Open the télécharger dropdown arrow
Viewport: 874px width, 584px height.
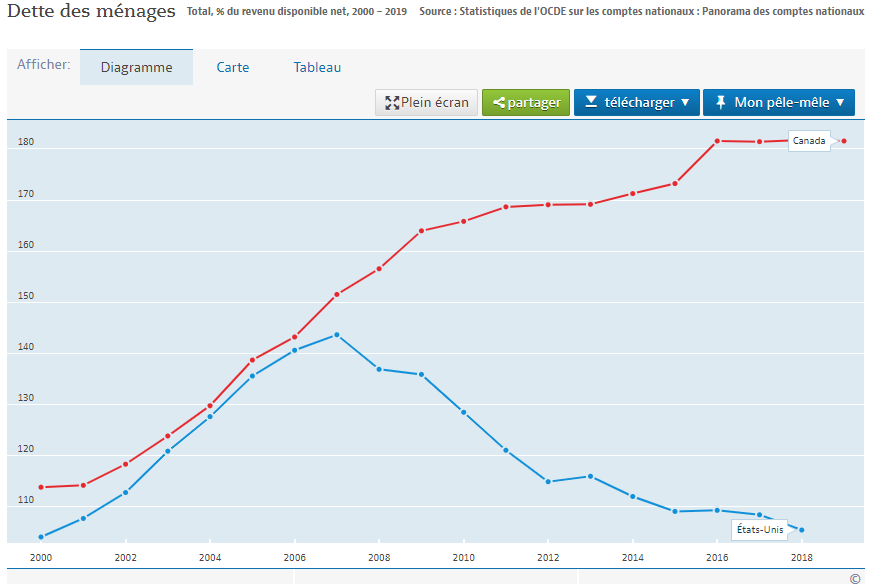point(685,102)
